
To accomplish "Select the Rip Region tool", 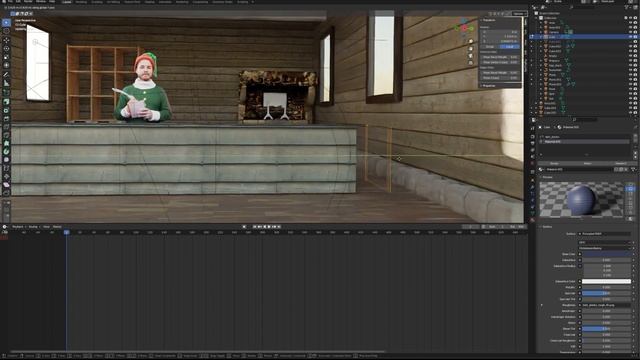I will coord(6,193).
